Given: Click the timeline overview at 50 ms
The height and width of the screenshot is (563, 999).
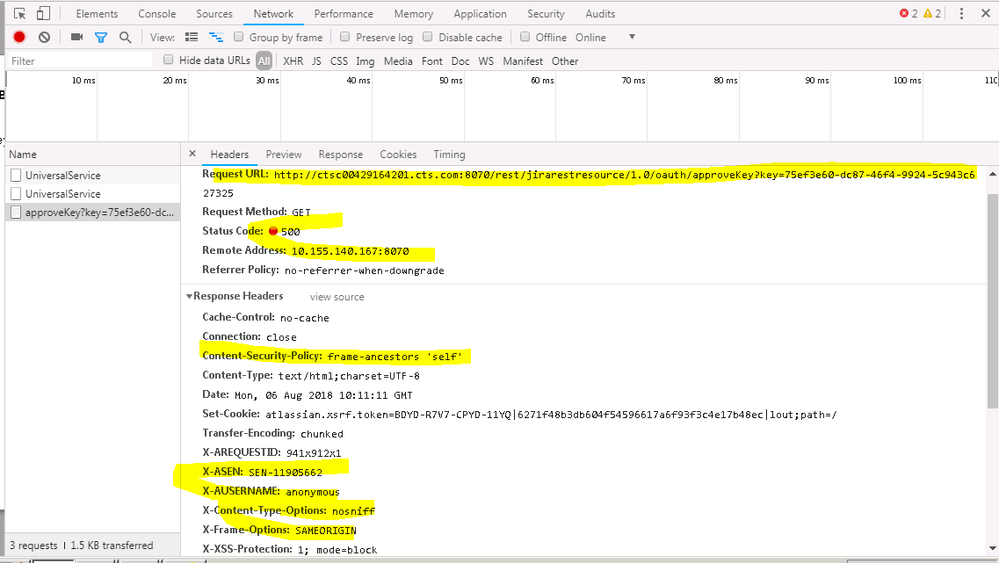Looking at the screenshot, I should 451,80.
